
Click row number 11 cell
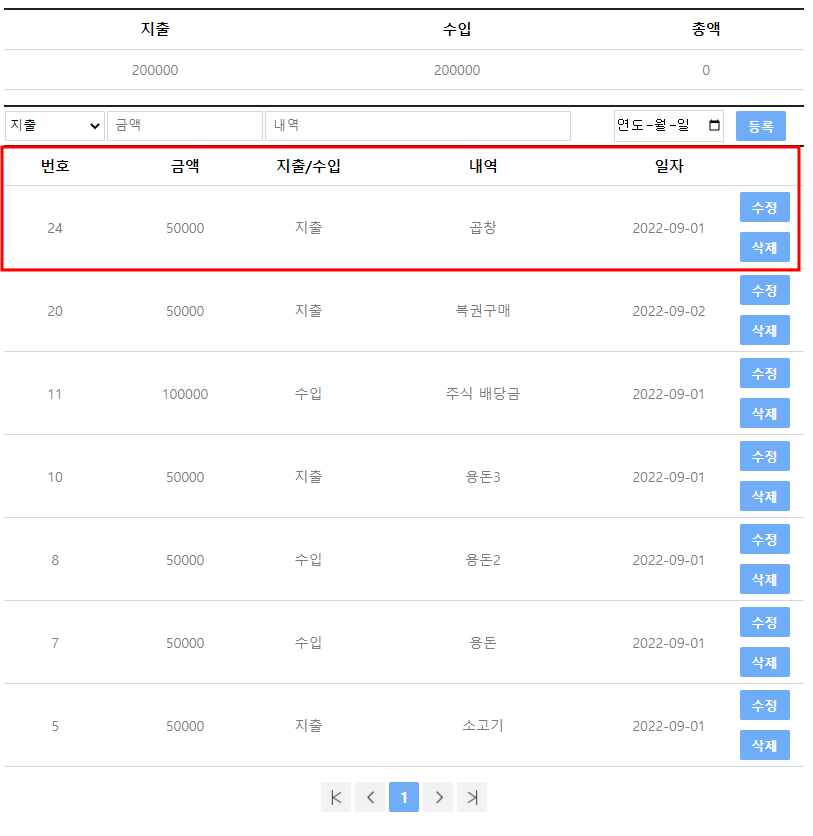[x=55, y=394]
